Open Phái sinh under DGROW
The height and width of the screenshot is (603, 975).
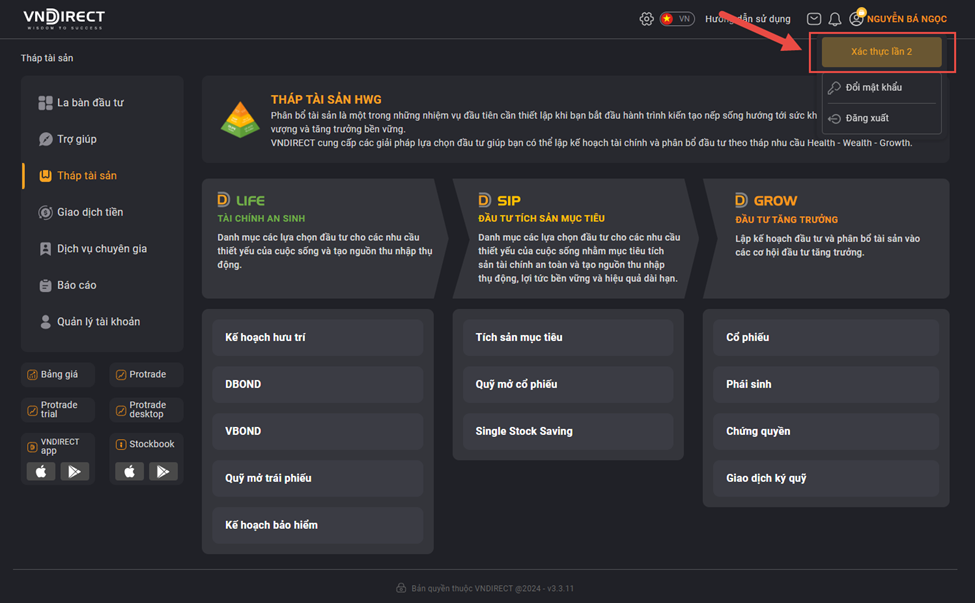826,384
